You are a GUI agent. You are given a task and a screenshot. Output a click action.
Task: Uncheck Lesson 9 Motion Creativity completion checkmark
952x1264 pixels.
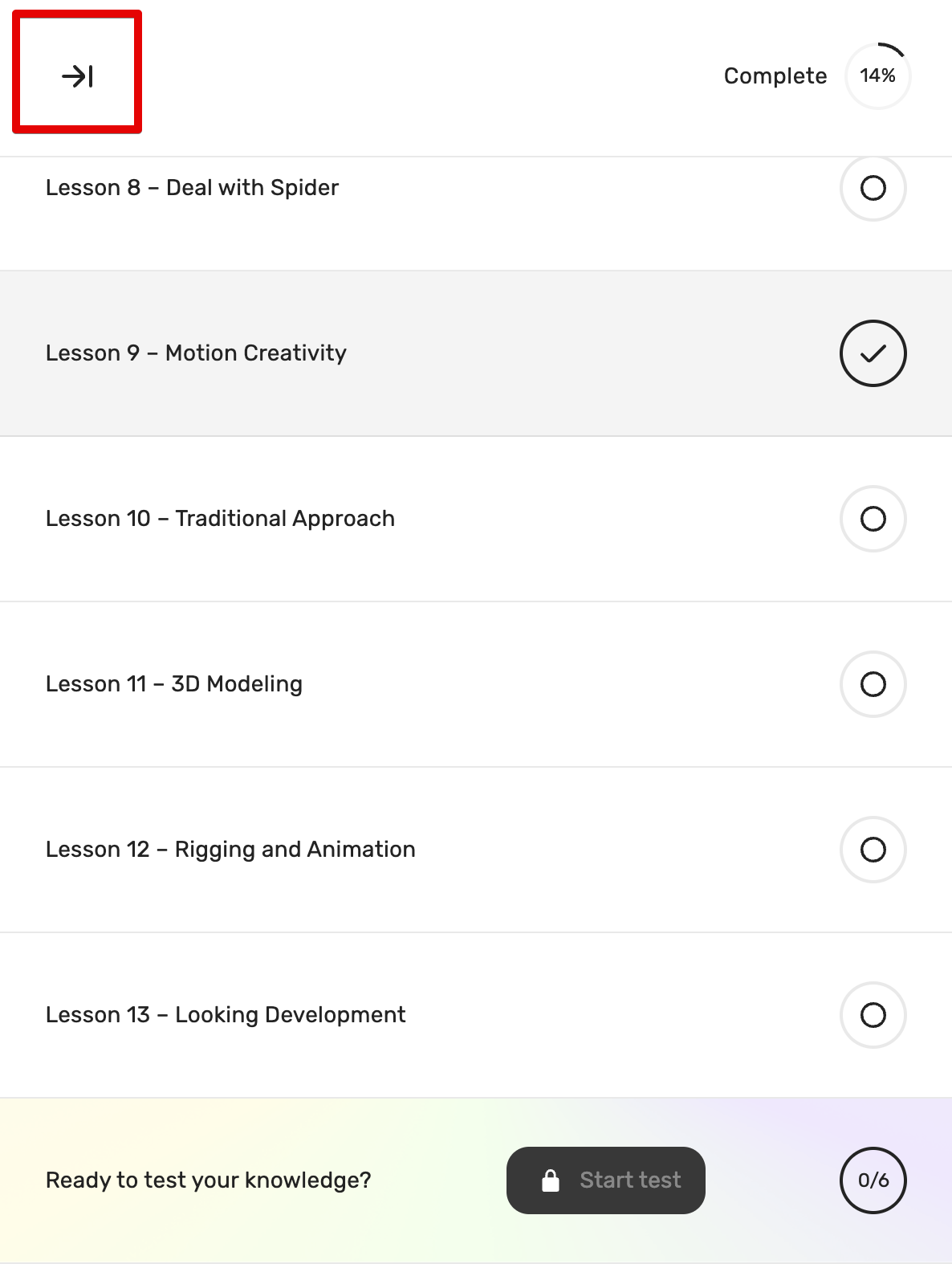(873, 353)
